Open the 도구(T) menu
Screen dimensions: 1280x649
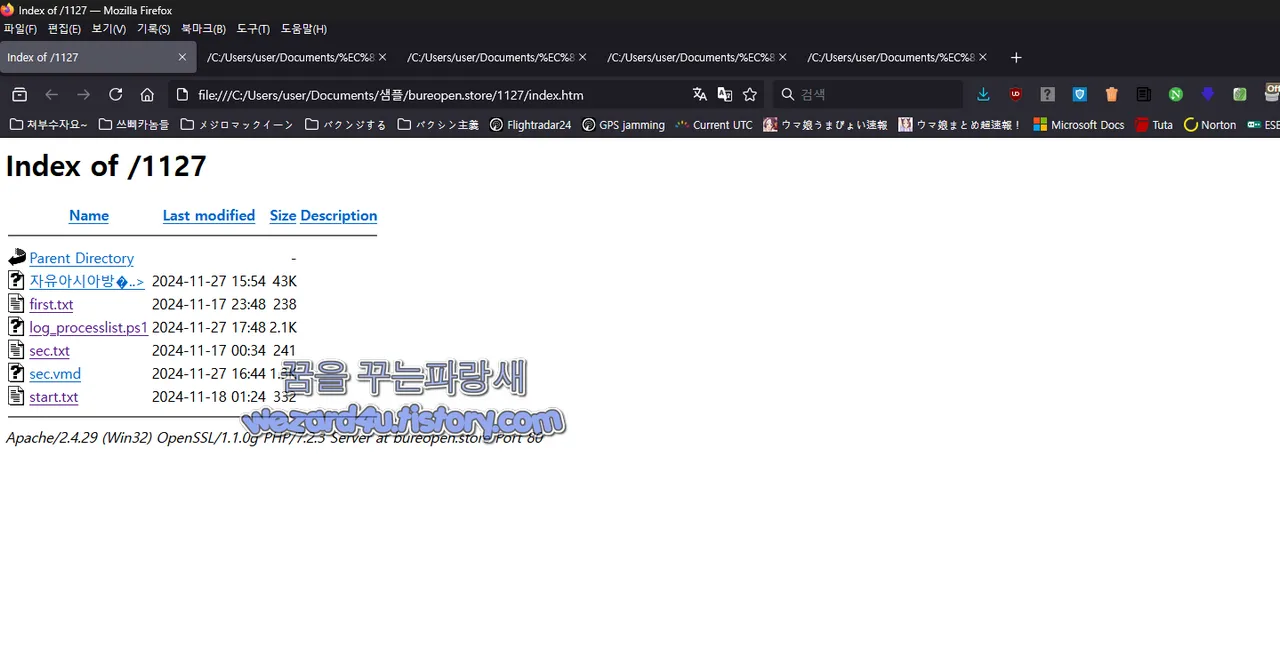[253, 29]
